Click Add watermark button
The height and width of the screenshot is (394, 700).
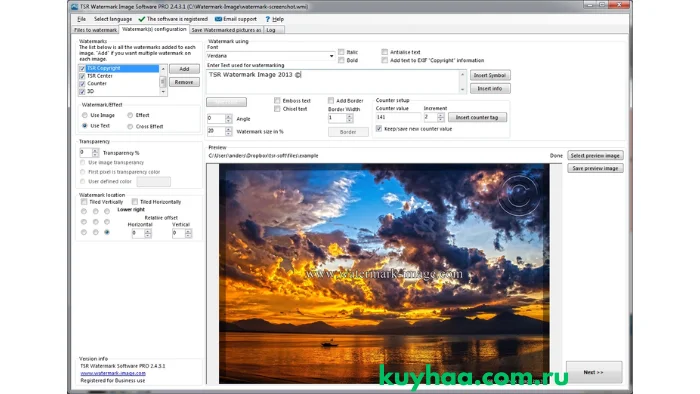pyautogui.click(x=184, y=69)
